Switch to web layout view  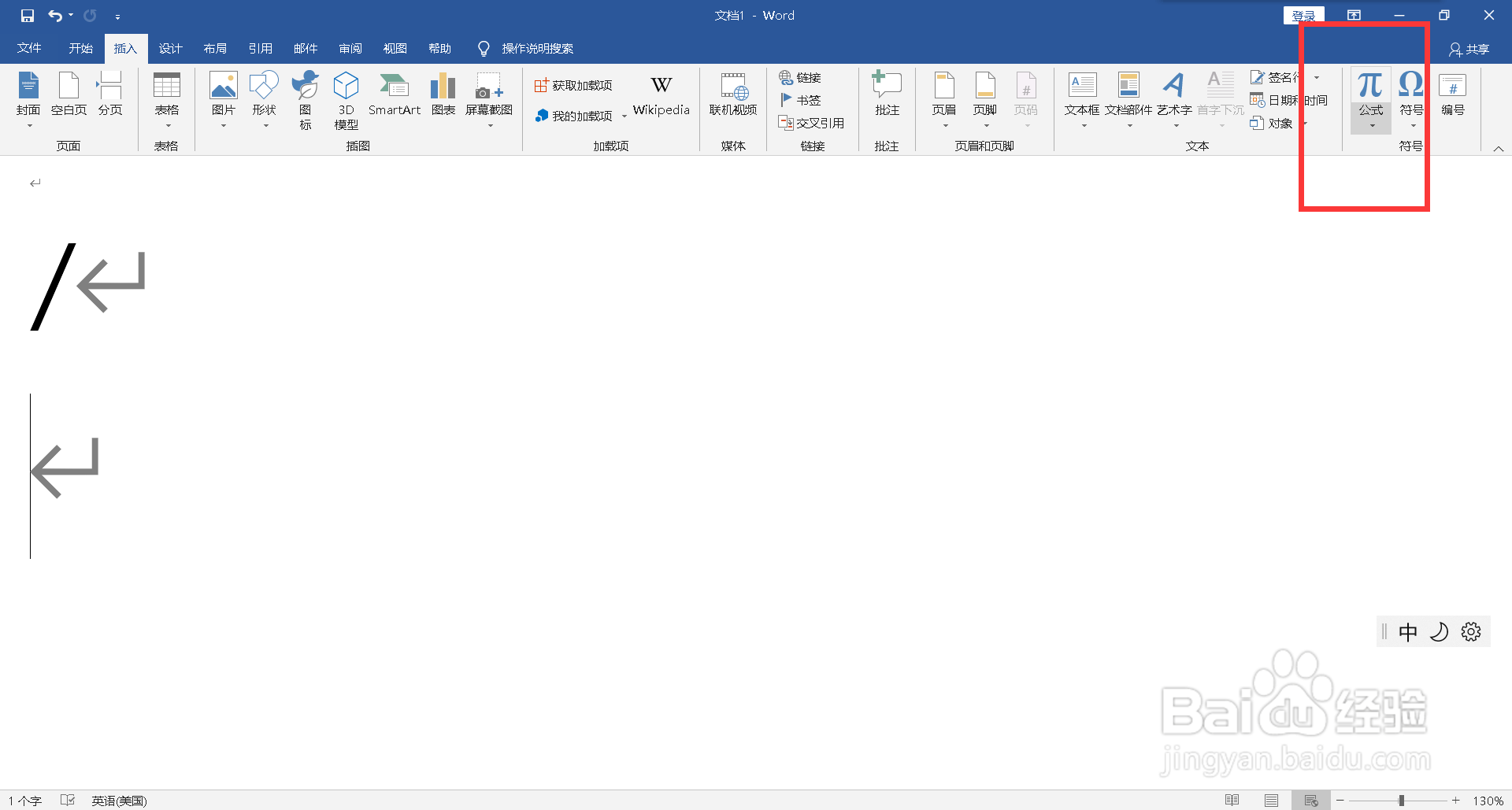tap(1311, 801)
